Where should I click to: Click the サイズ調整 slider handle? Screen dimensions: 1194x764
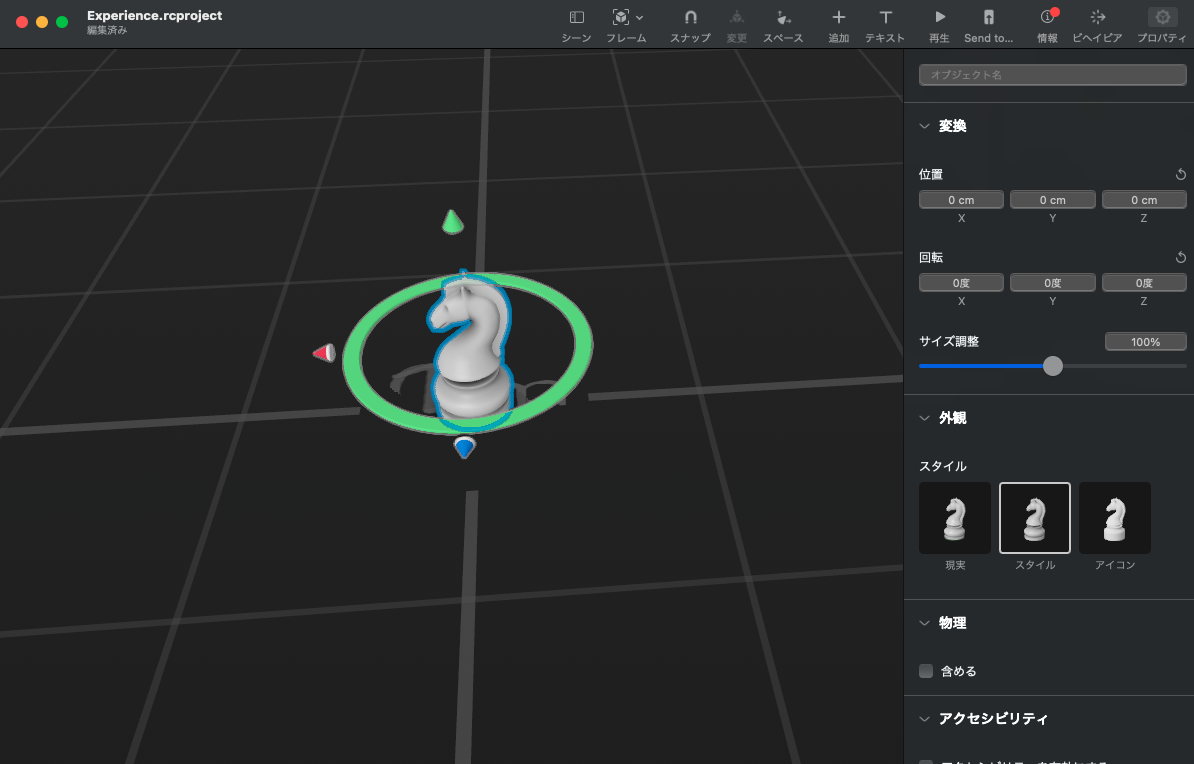(1052, 366)
